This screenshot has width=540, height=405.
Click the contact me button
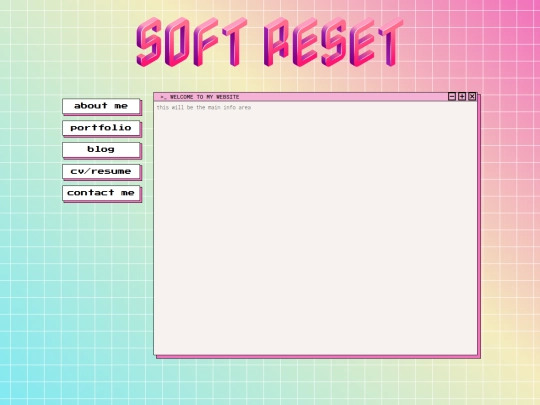(x=101, y=193)
